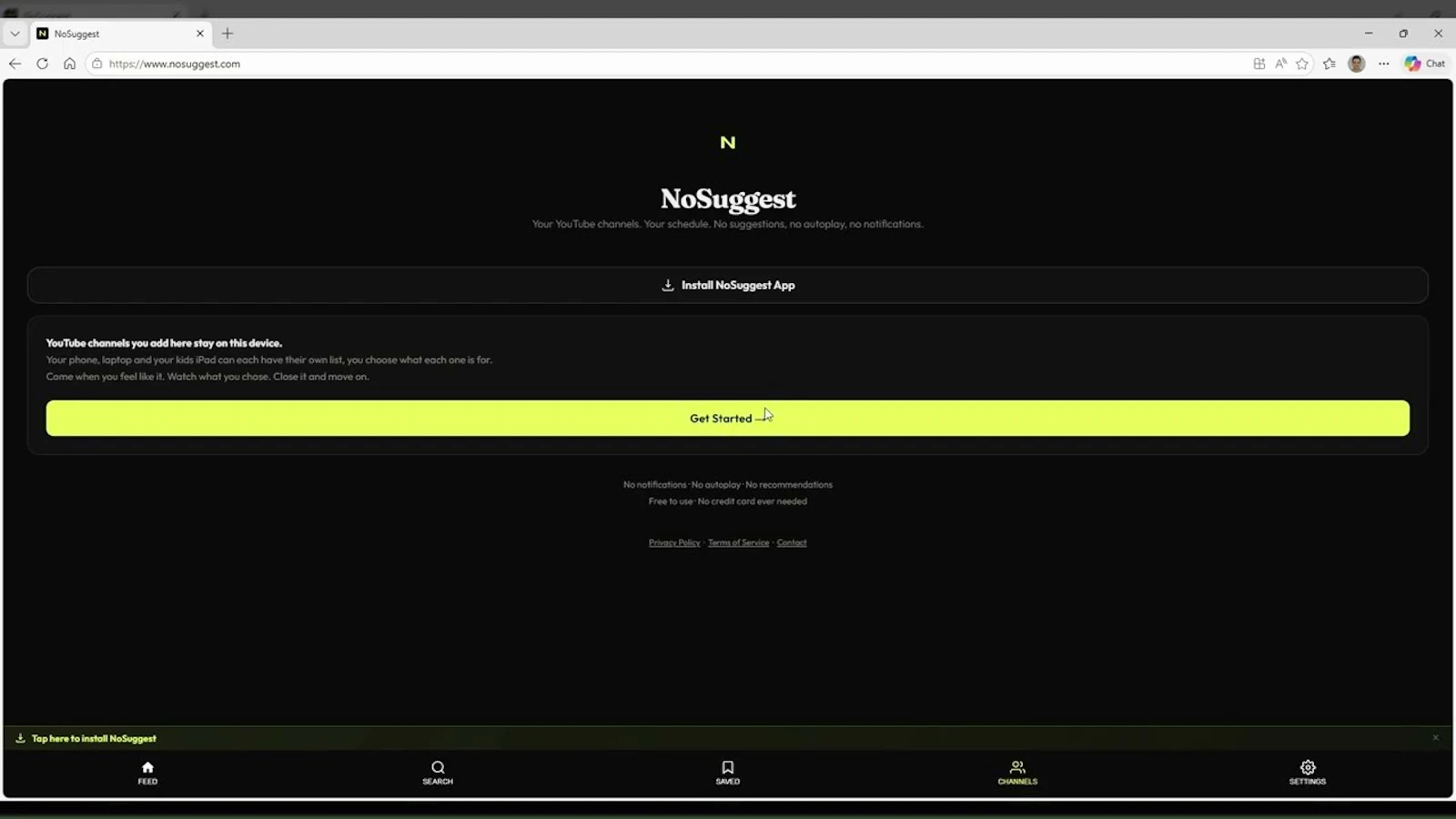The image size is (1456, 819).
Task: Open the browser profile avatar
Action: click(x=1356, y=64)
